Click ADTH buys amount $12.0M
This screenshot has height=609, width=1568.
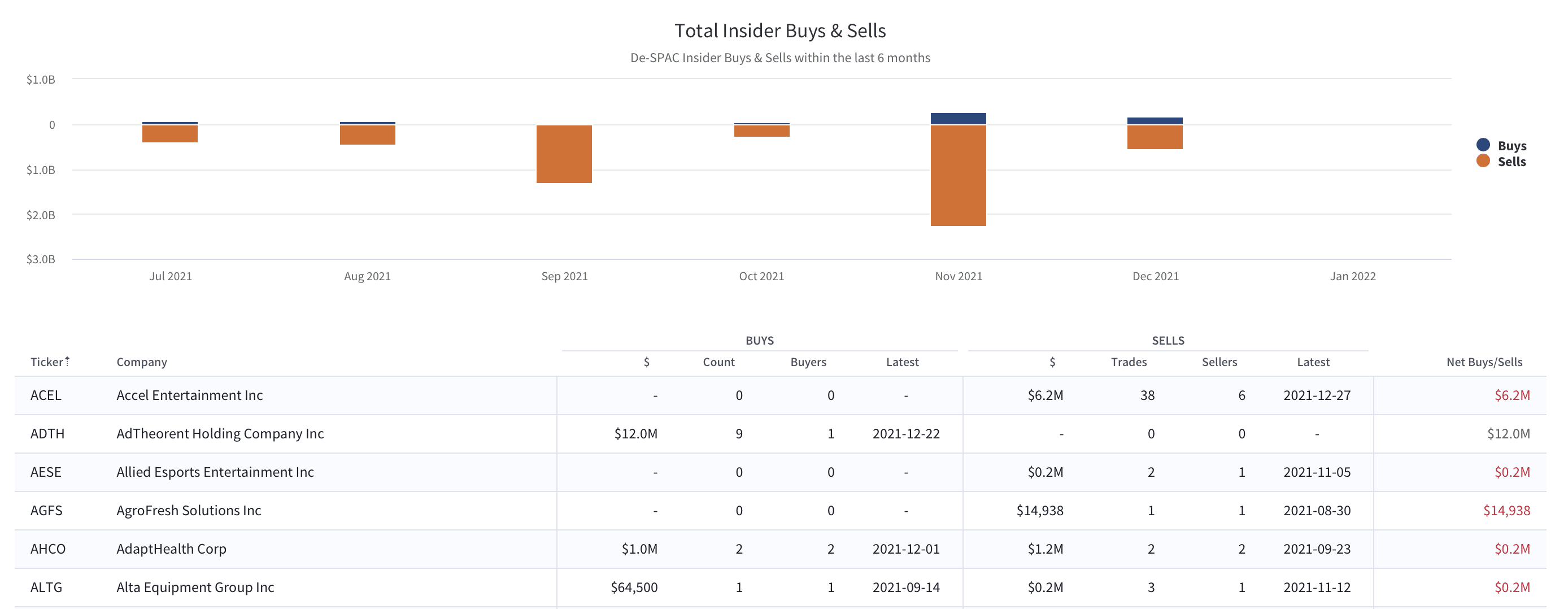pyautogui.click(x=635, y=434)
